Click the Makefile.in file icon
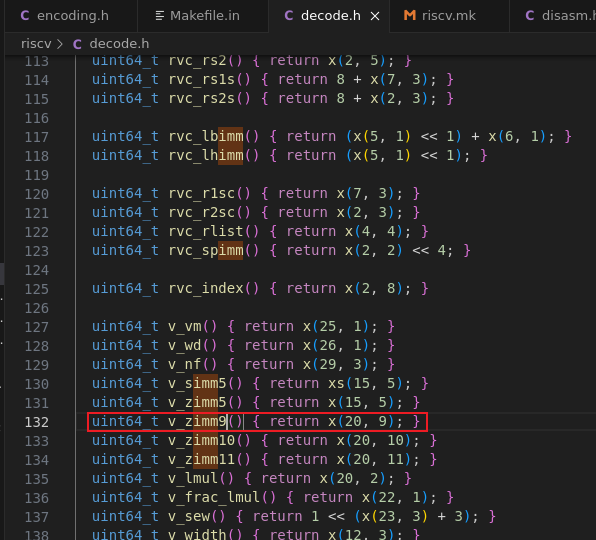 [160, 16]
